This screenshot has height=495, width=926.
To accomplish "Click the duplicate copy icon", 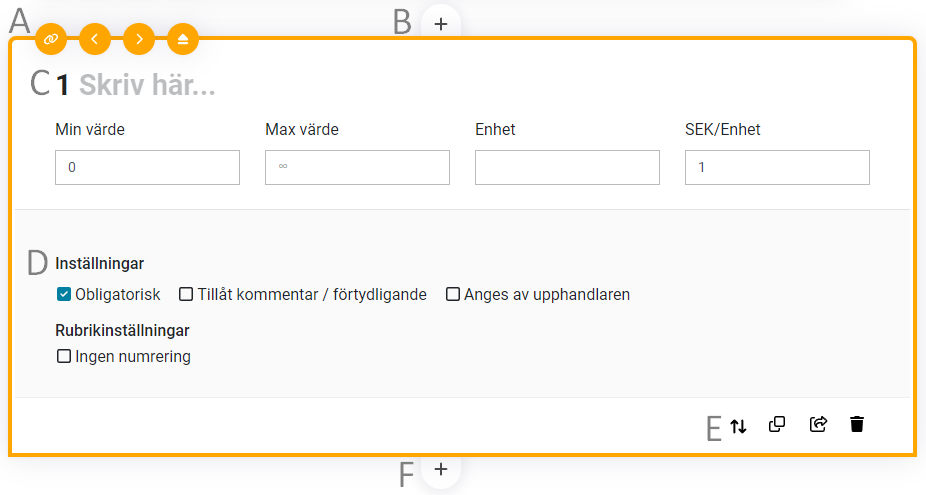I will pos(777,424).
